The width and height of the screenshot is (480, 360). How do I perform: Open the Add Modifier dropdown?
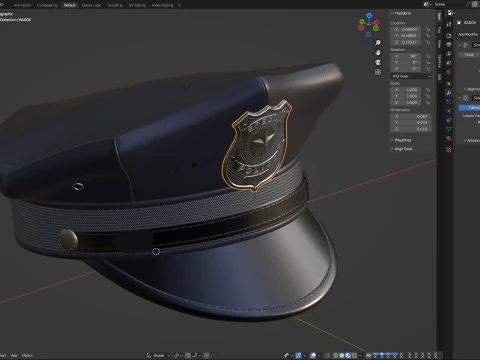[x=468, y=34]
